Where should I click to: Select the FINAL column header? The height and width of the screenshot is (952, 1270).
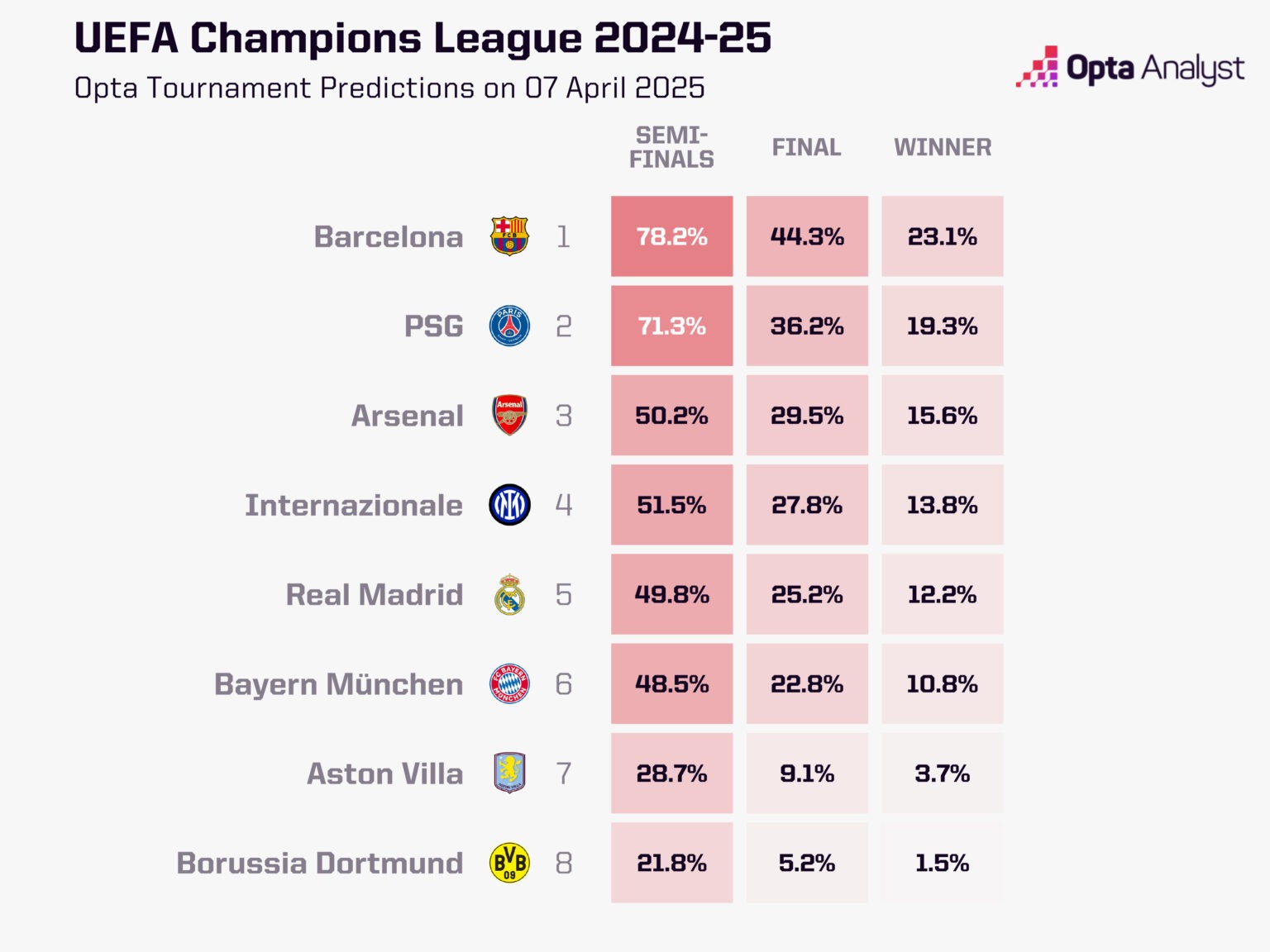pyautogui.click(x=807, y=147)
